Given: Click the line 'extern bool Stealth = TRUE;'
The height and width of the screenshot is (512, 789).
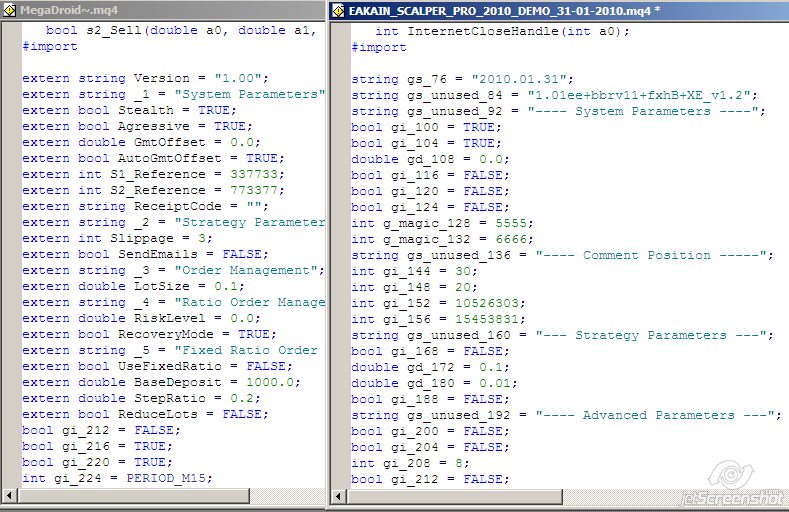Looking at the screenshot, I should point(129,110).
